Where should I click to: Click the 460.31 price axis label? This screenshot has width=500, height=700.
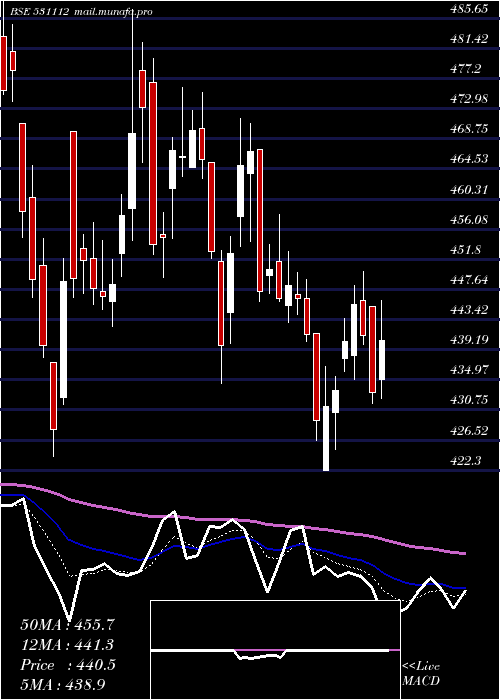(x=469, y=190)
